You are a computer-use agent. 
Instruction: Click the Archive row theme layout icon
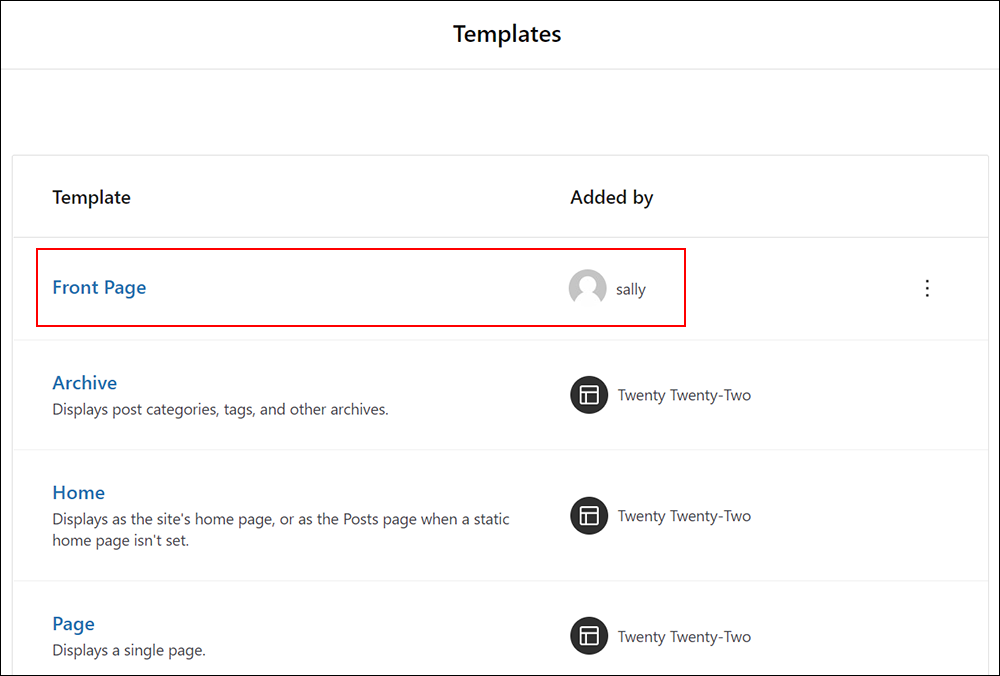click(x=589, y=395)
